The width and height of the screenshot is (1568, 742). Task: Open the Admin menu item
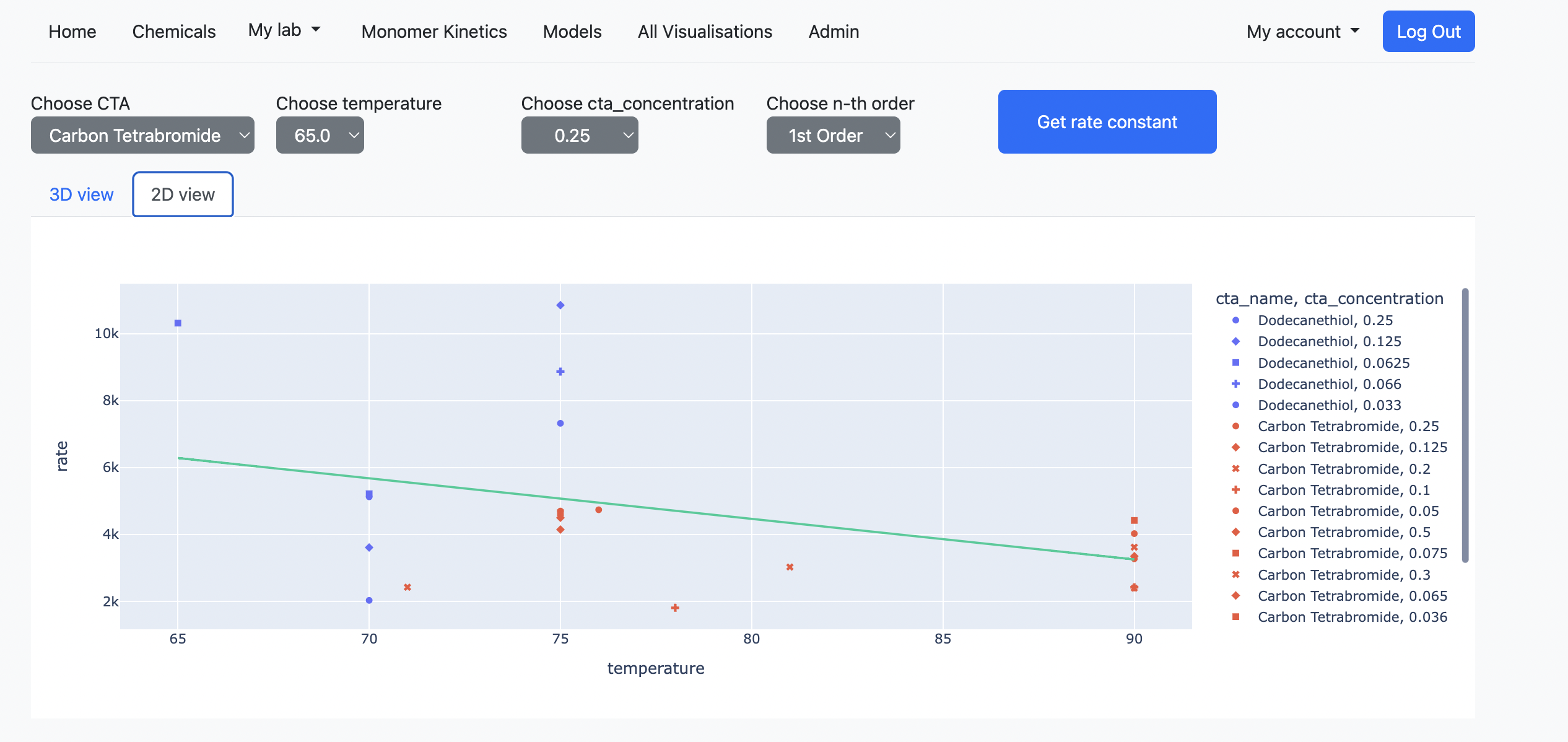(x=833, y=31)
